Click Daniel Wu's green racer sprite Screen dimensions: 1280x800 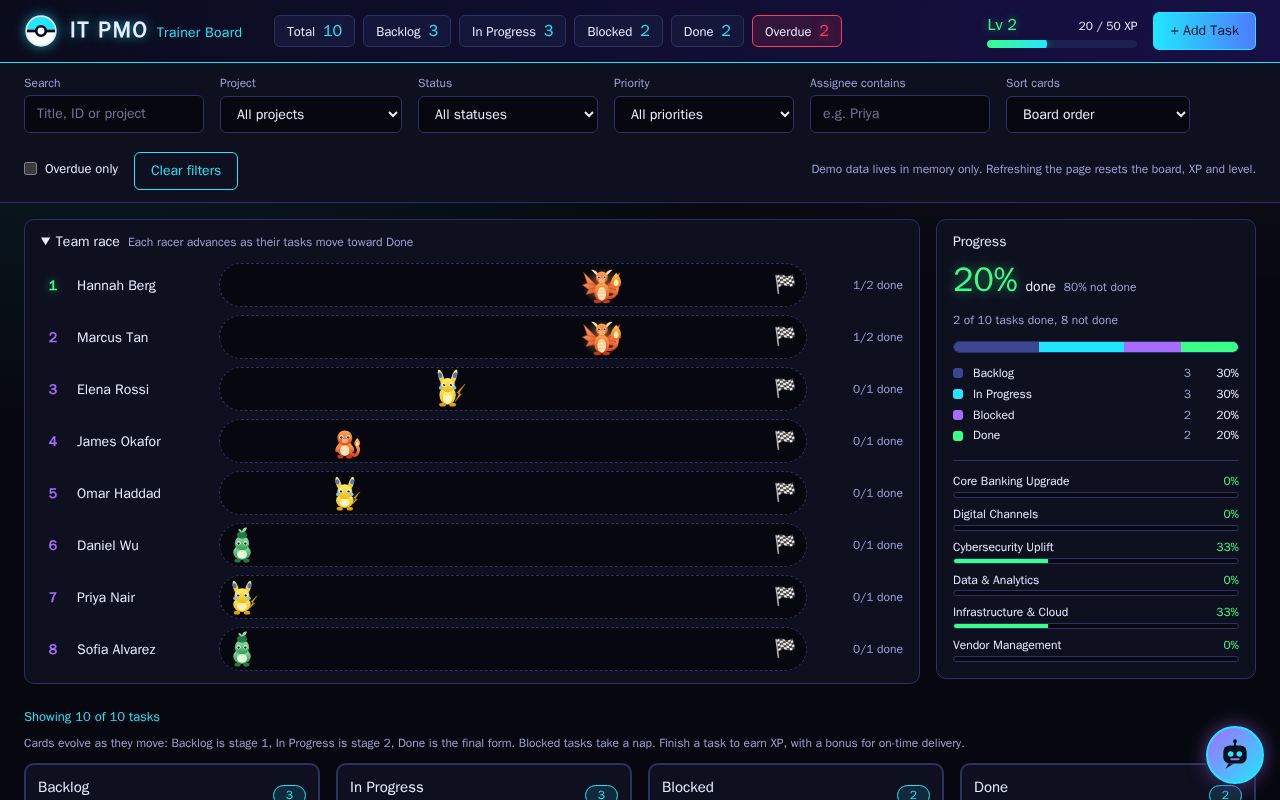(x=242, y=545)
